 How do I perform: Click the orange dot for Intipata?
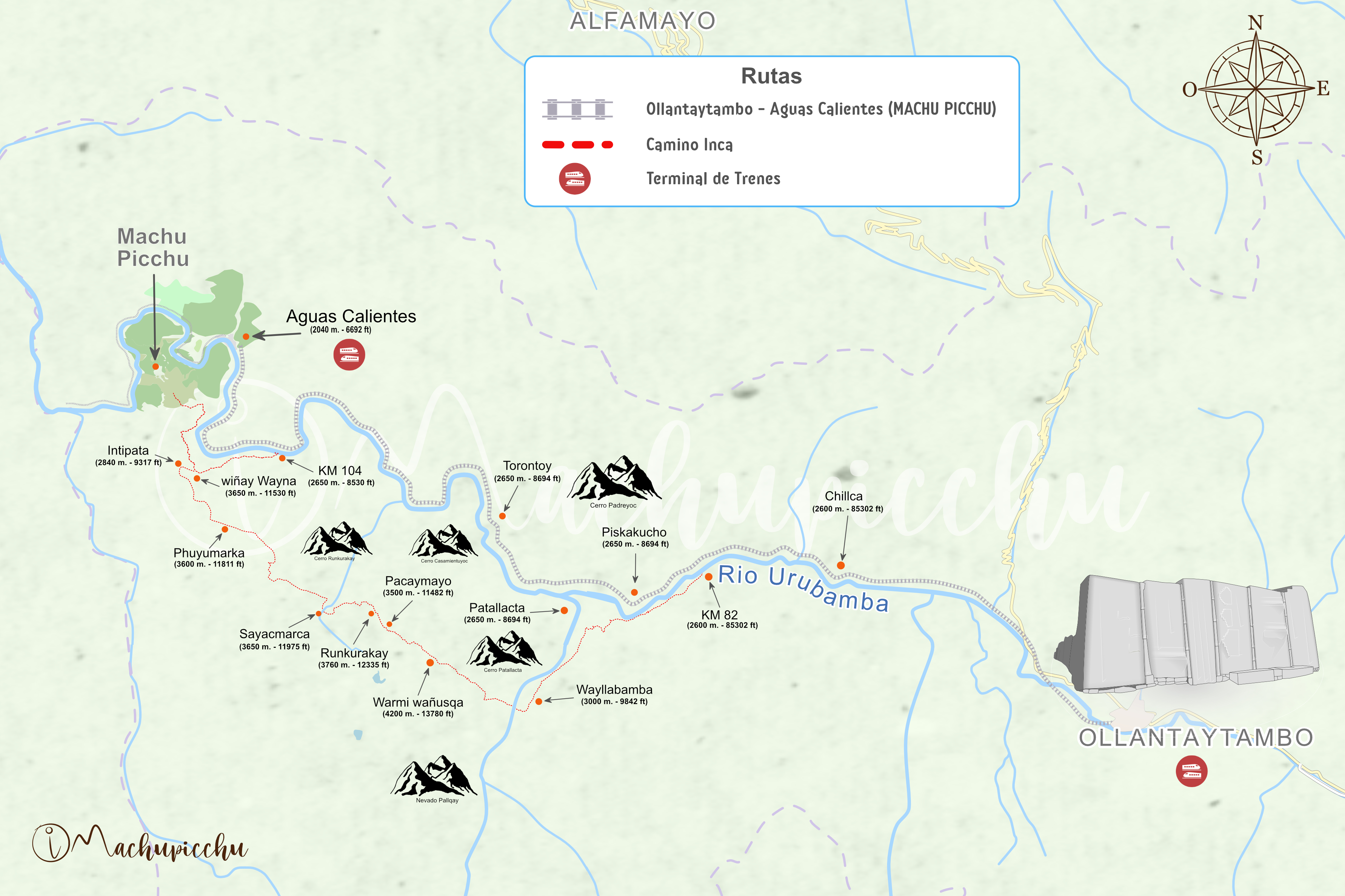(x=178, y=463)
